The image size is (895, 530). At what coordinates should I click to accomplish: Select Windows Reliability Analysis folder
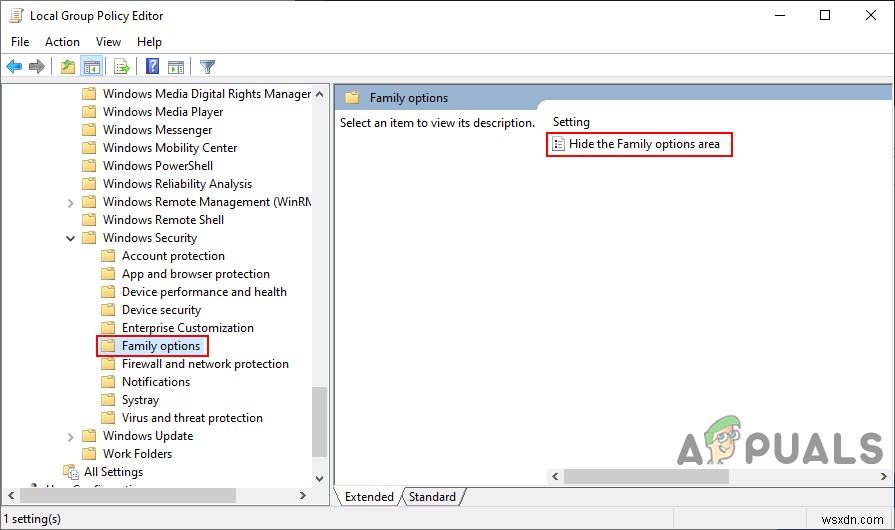coord(177,184)
